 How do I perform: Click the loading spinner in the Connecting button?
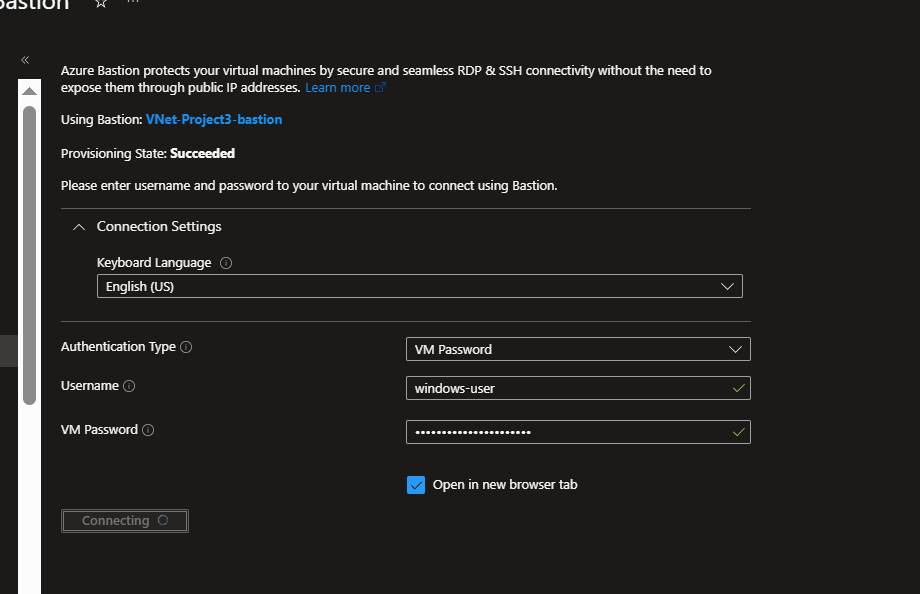click(163, 520)
